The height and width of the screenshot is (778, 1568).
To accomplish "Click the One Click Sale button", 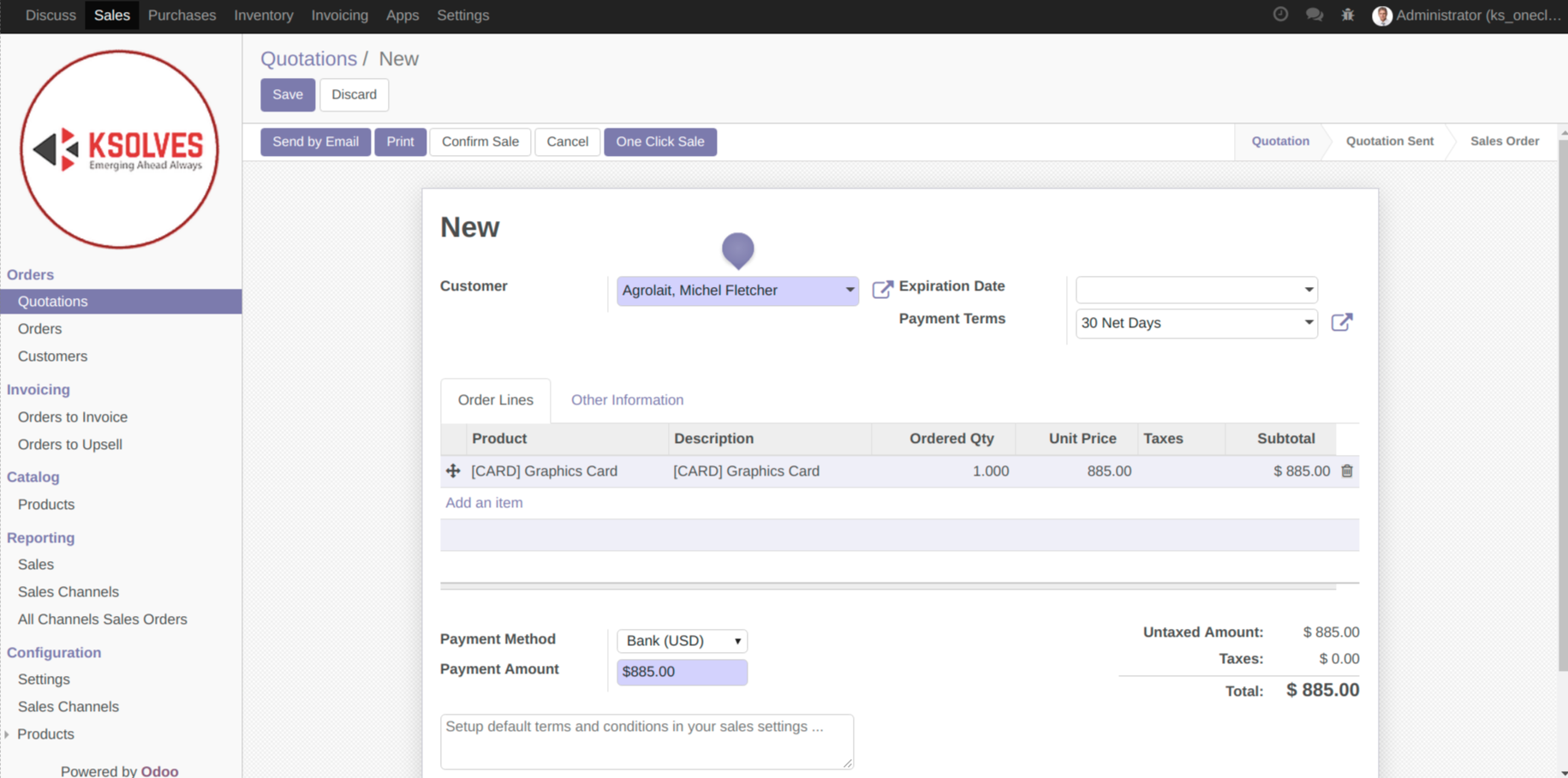I will click(659, 142).
